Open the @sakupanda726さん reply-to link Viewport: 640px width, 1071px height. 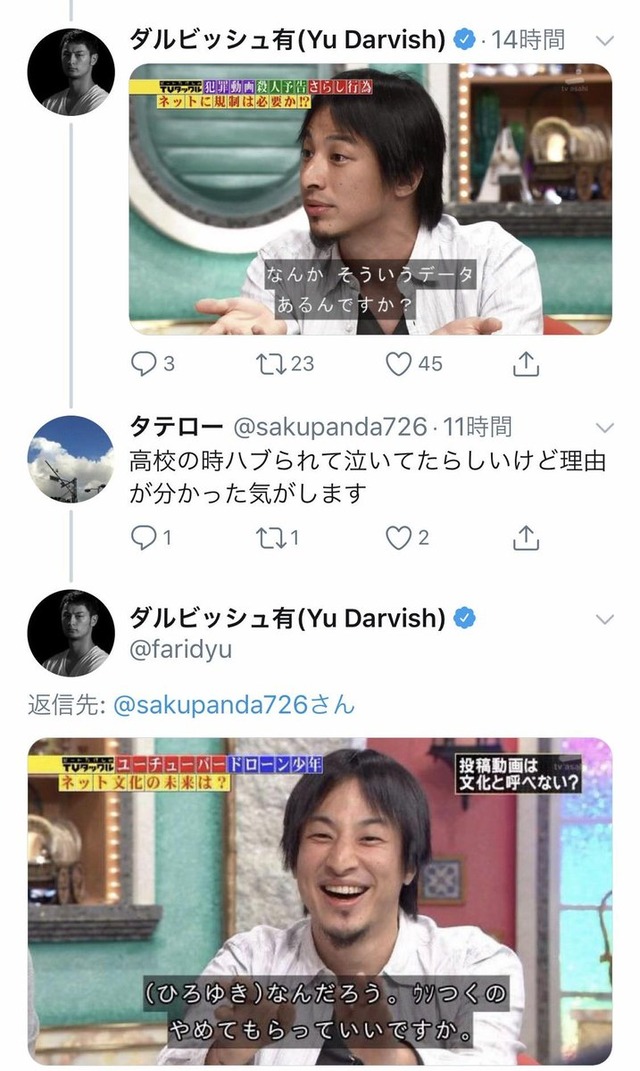[234, 704]
